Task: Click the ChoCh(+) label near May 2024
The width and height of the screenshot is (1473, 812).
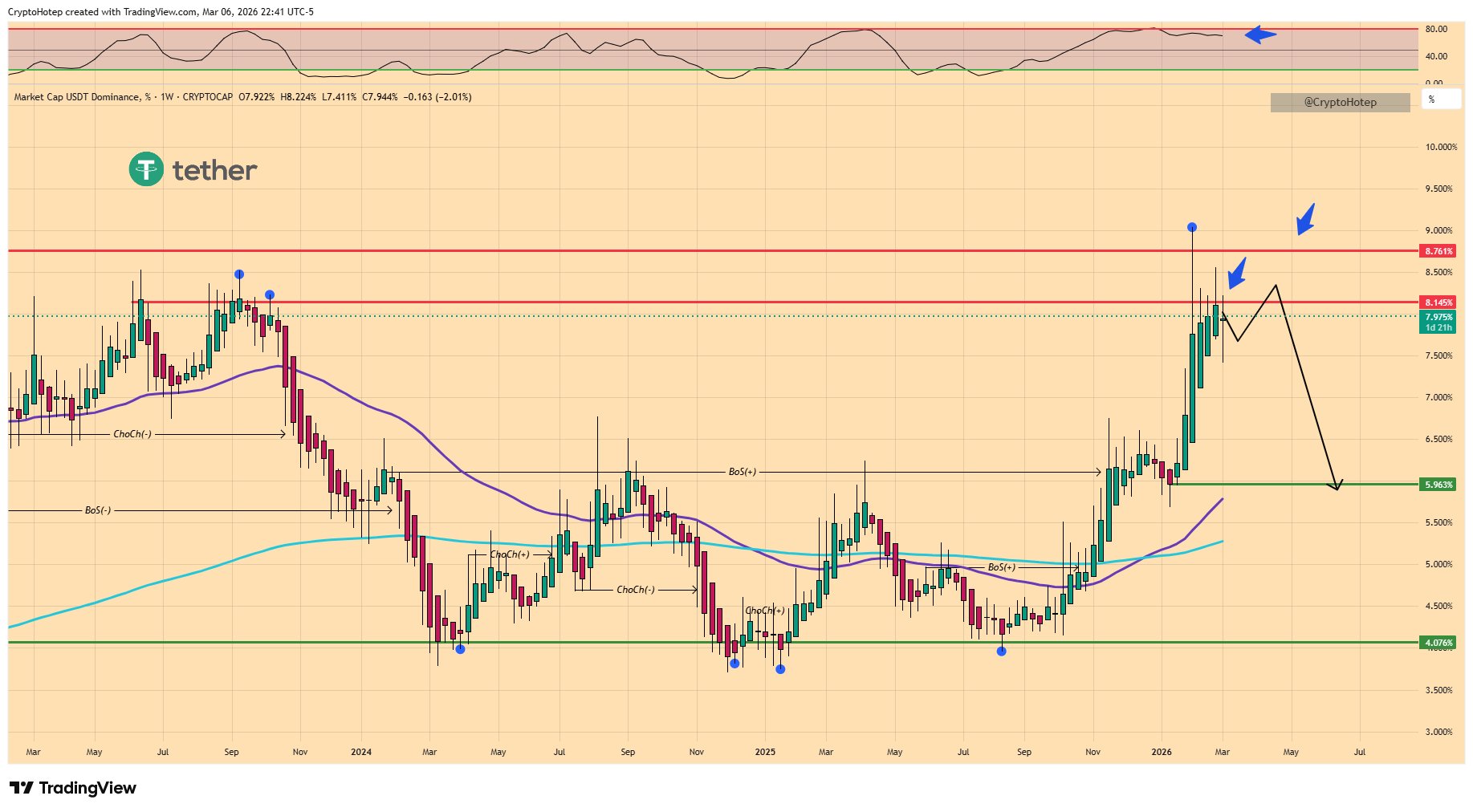Action: (510, 554)
